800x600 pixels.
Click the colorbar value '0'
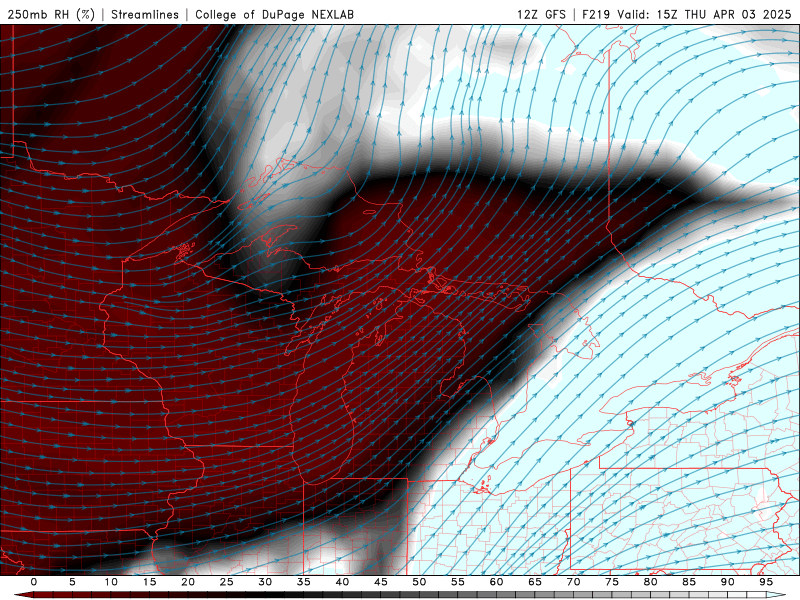coord(34,582)
